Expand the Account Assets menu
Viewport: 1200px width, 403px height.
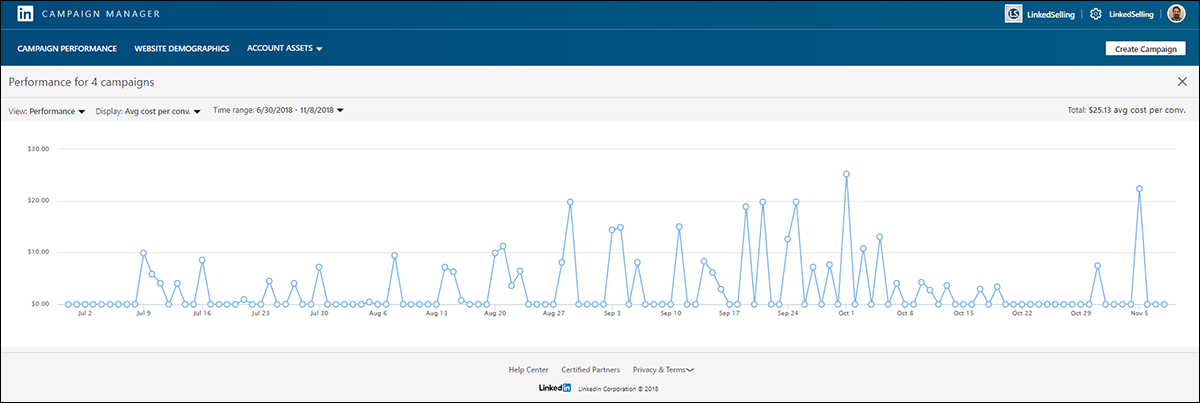[x=284, y=48]
